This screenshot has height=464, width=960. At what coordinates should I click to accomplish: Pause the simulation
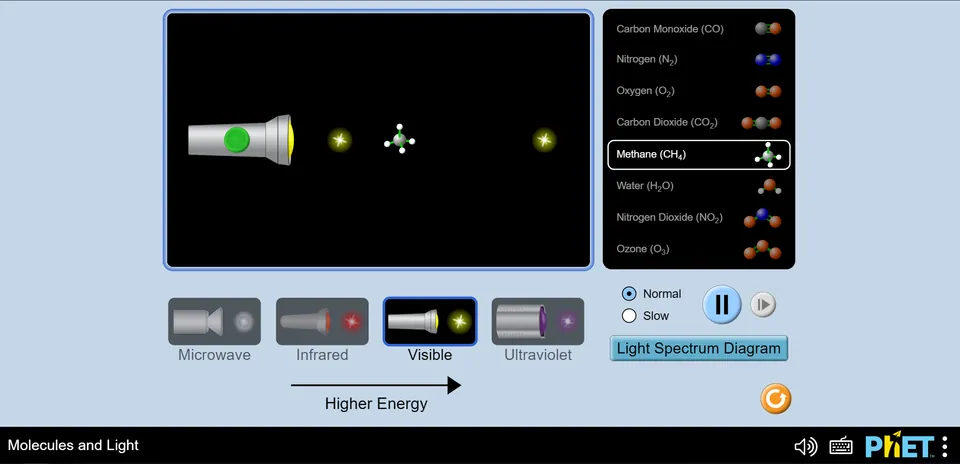click(722, 304)
